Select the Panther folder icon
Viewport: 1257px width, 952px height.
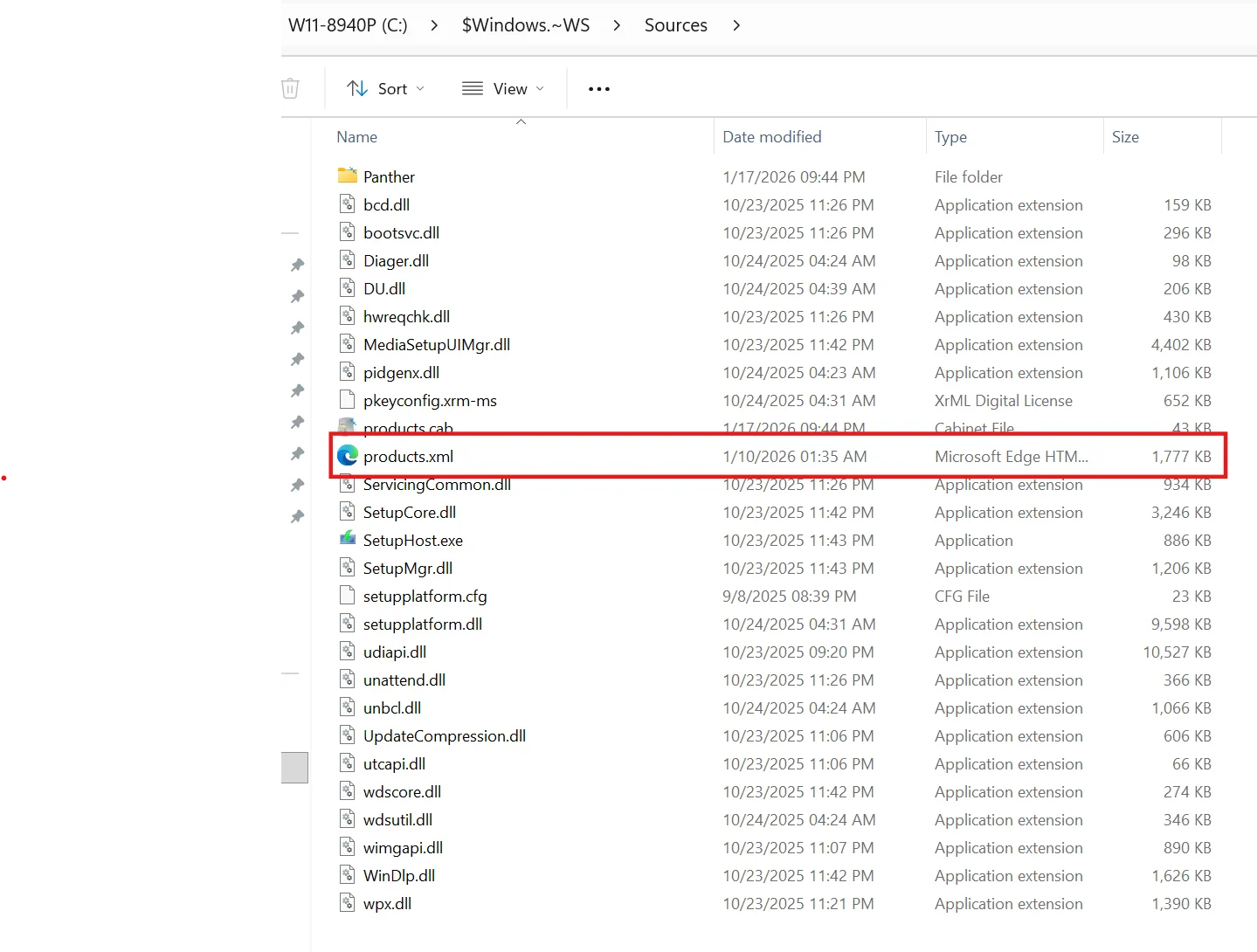pos(348,176)
